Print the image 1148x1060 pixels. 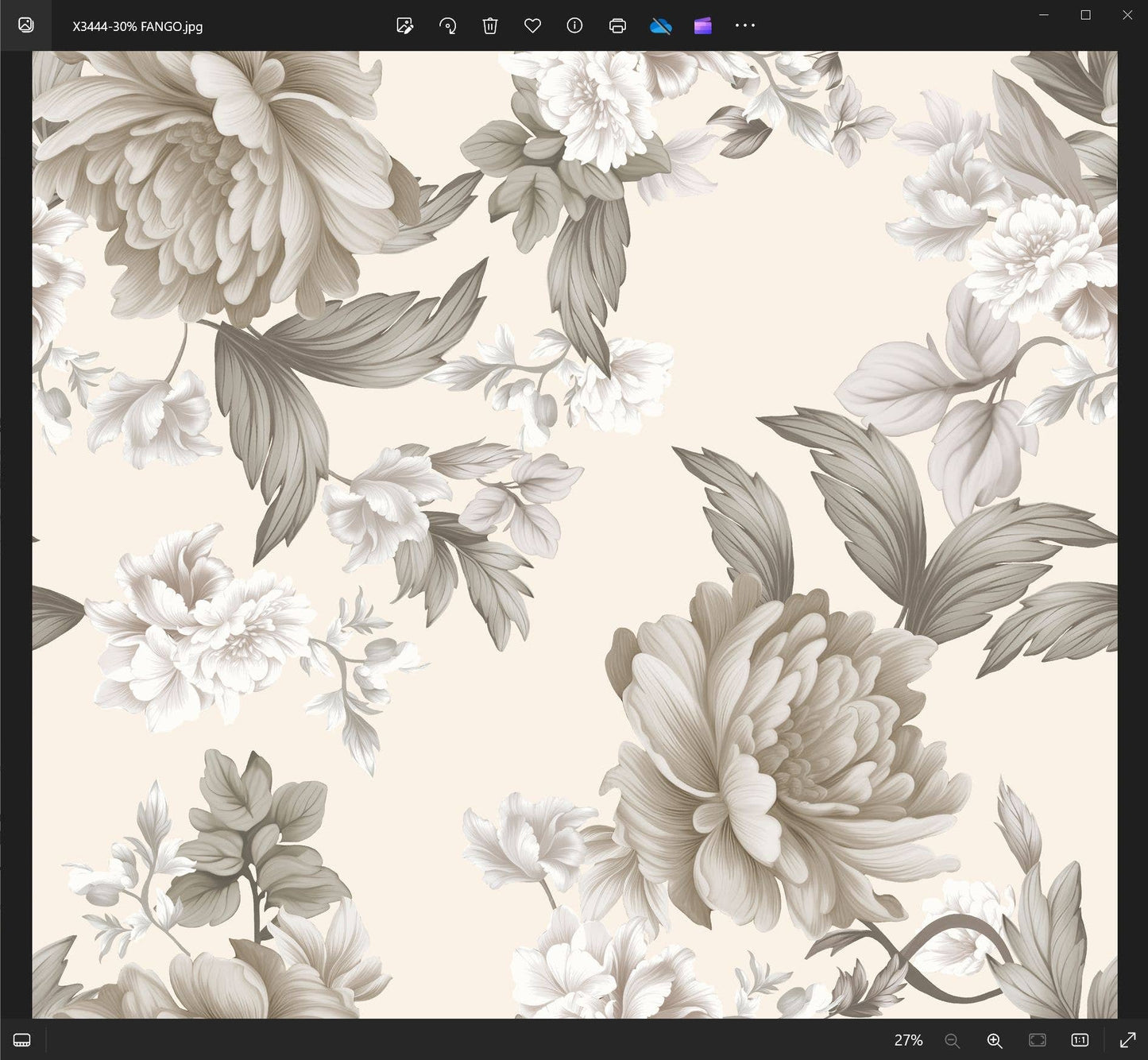click(617, 25)
